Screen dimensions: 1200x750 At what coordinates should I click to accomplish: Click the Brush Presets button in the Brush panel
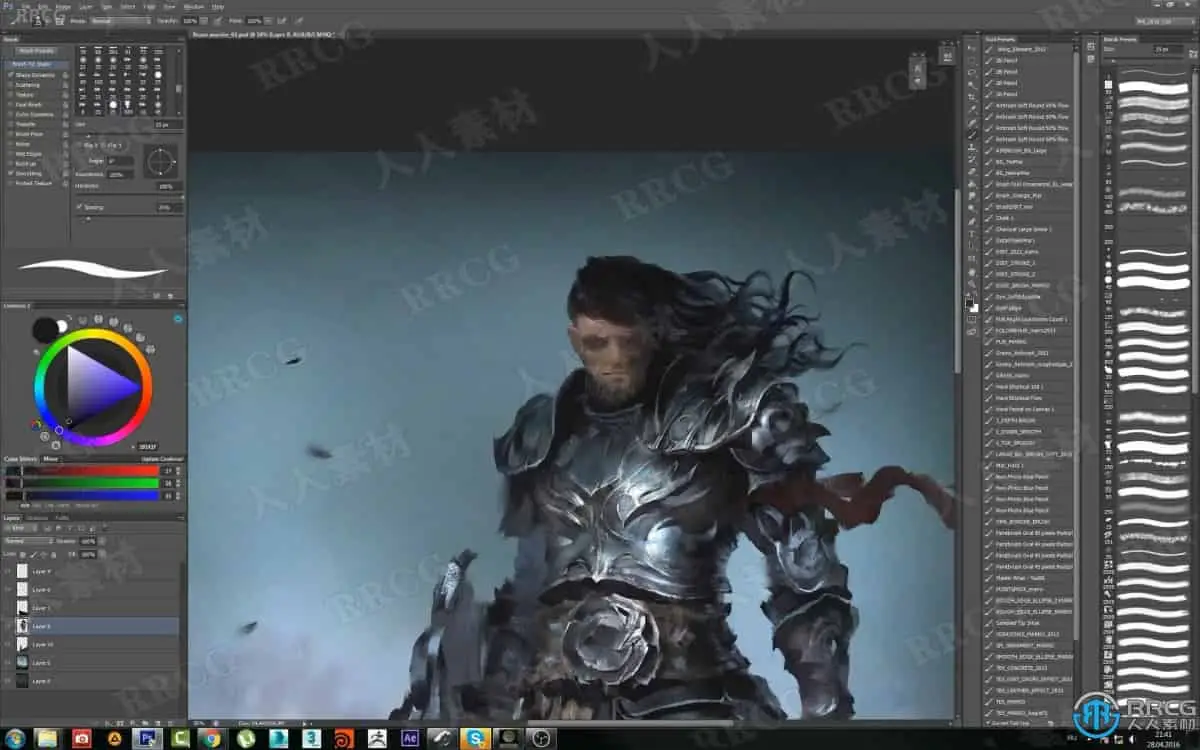coord(36,51)
